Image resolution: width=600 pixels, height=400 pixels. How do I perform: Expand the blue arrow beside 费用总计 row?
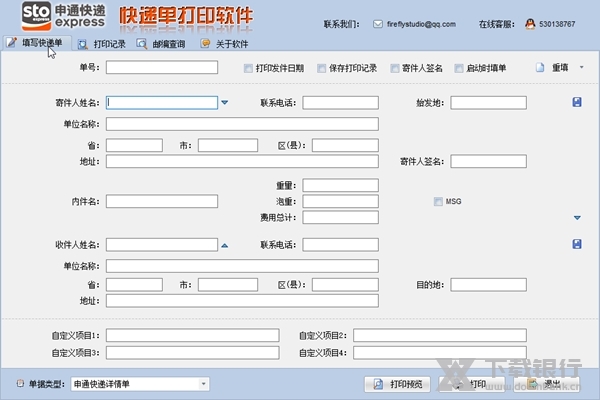577,218
